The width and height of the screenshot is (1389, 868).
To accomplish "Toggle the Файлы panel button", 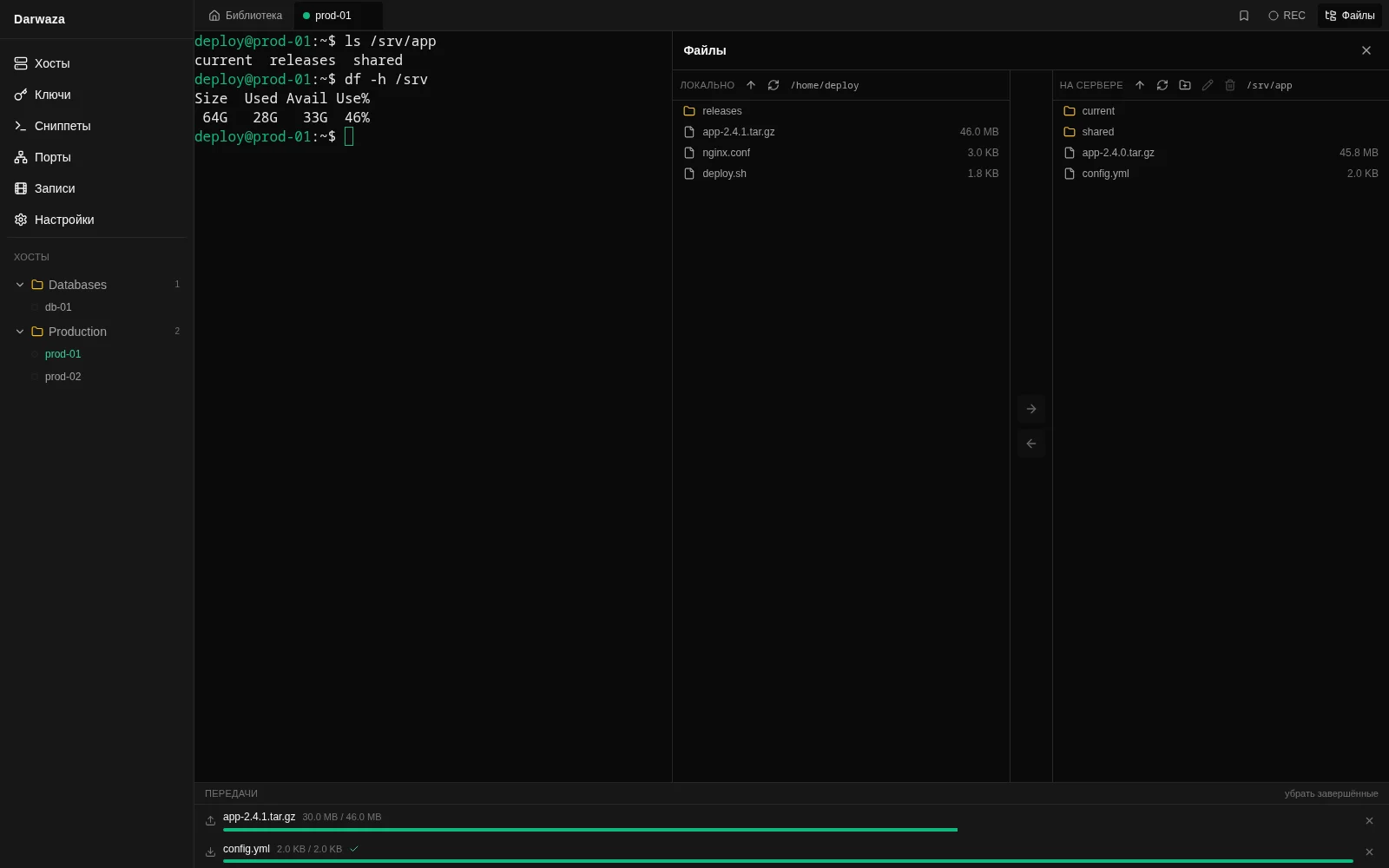I will pyautogui.click(x=1349, y=16).
